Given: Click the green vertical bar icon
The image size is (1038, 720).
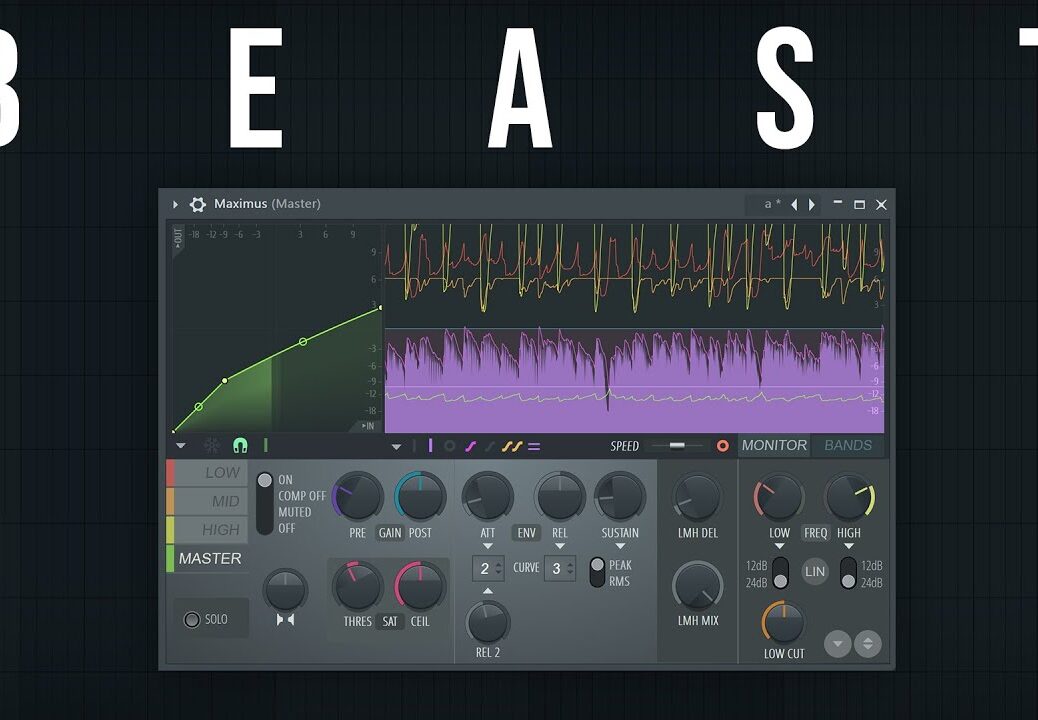Looking at the screenshot, I should (265, 445).
